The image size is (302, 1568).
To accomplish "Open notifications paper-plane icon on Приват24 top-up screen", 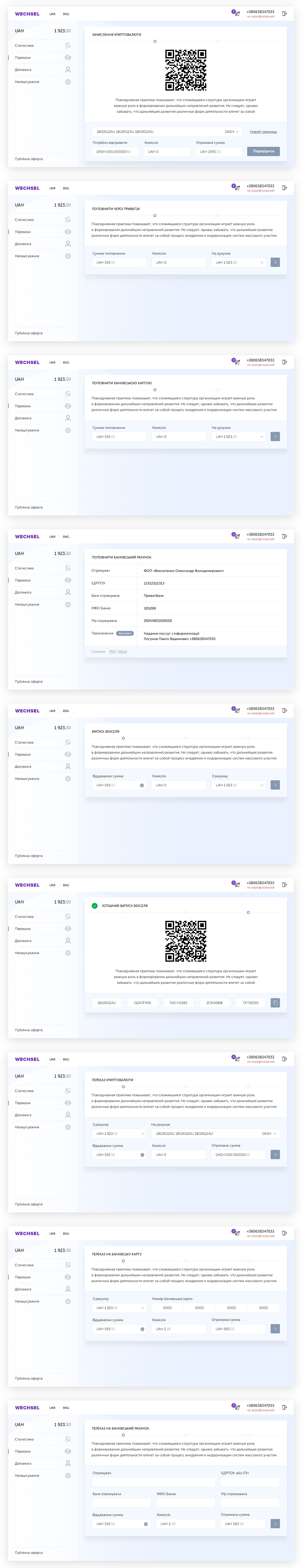I will point(236,187).
